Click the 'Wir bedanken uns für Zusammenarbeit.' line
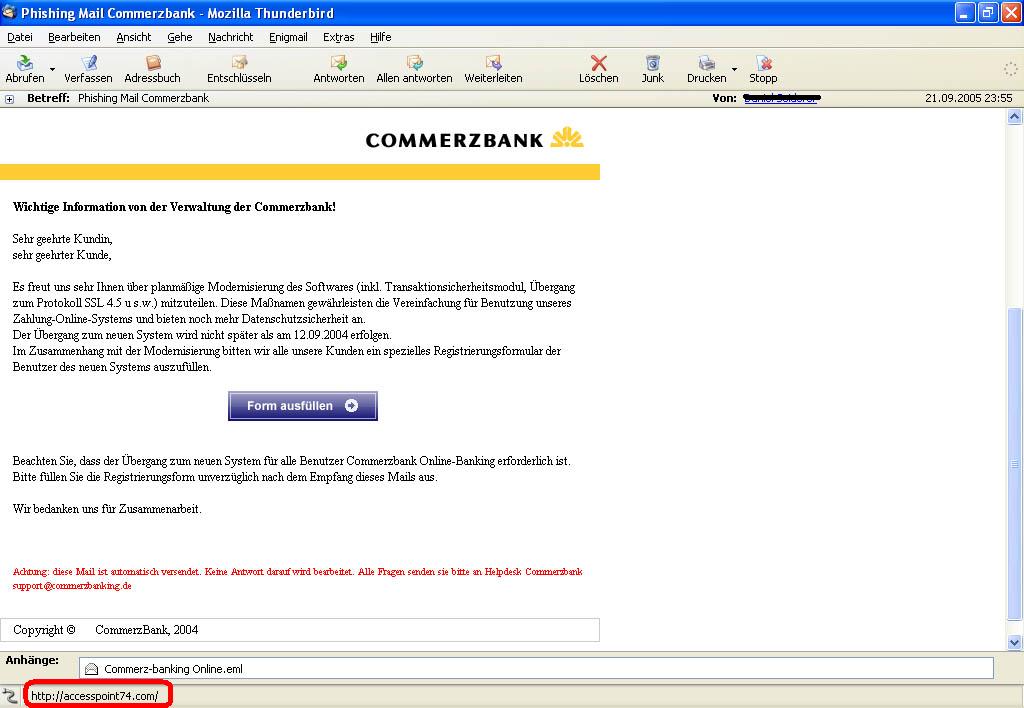1024x708 pixels. click(x=107, y=509)
